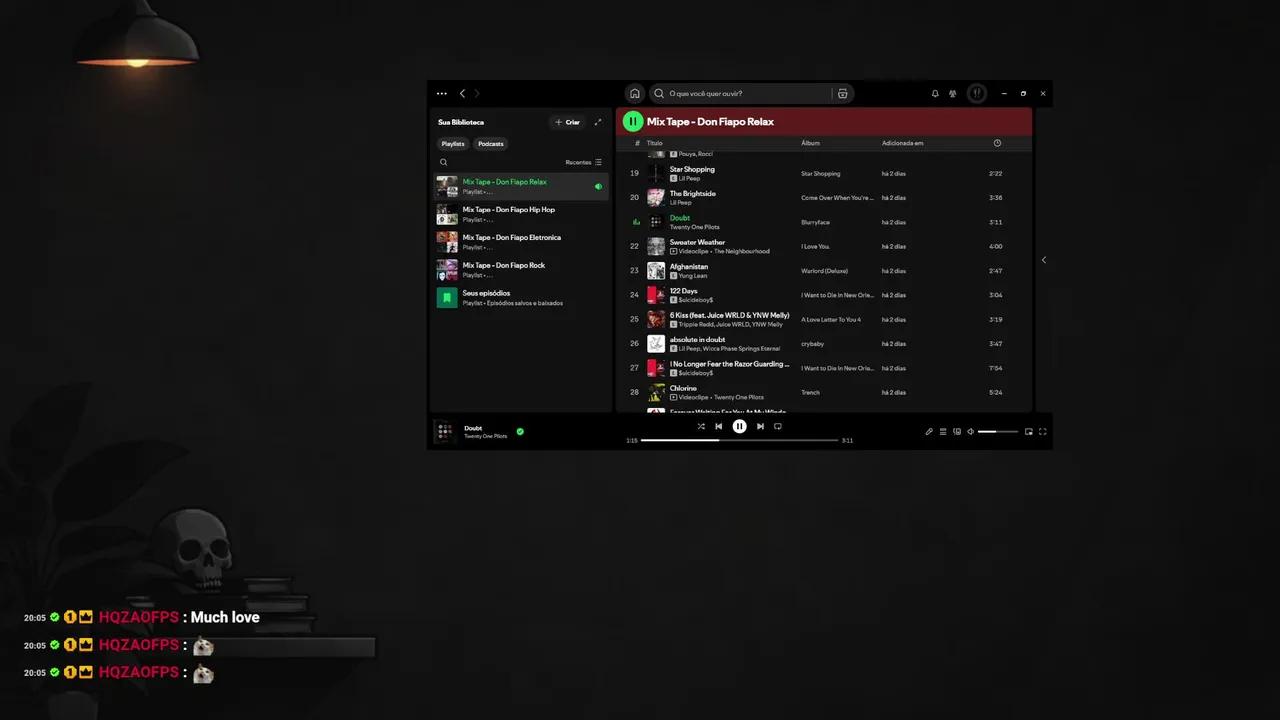Open the album A Love Letter To You 4

(831, 319)
